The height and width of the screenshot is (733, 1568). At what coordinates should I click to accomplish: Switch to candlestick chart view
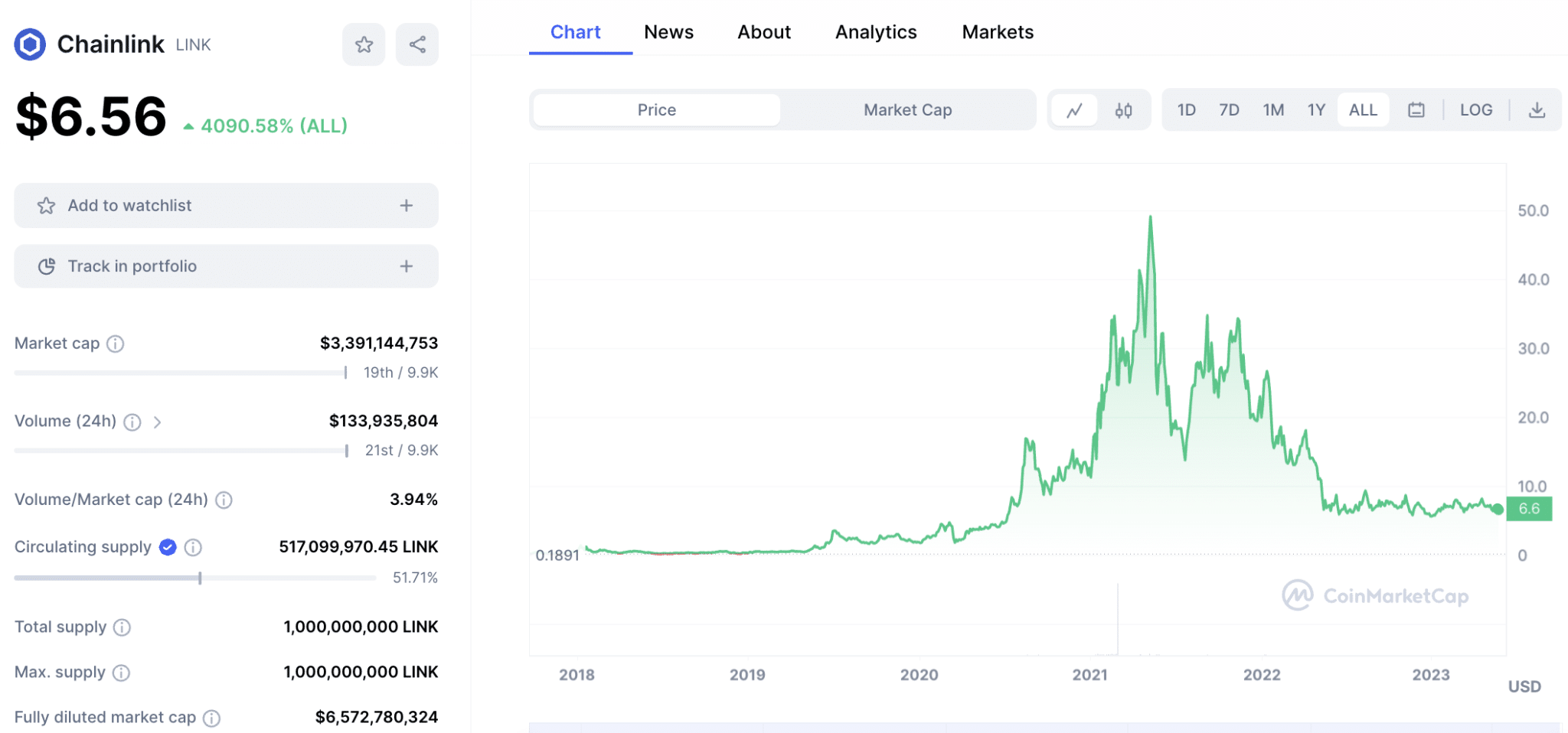1124,109
